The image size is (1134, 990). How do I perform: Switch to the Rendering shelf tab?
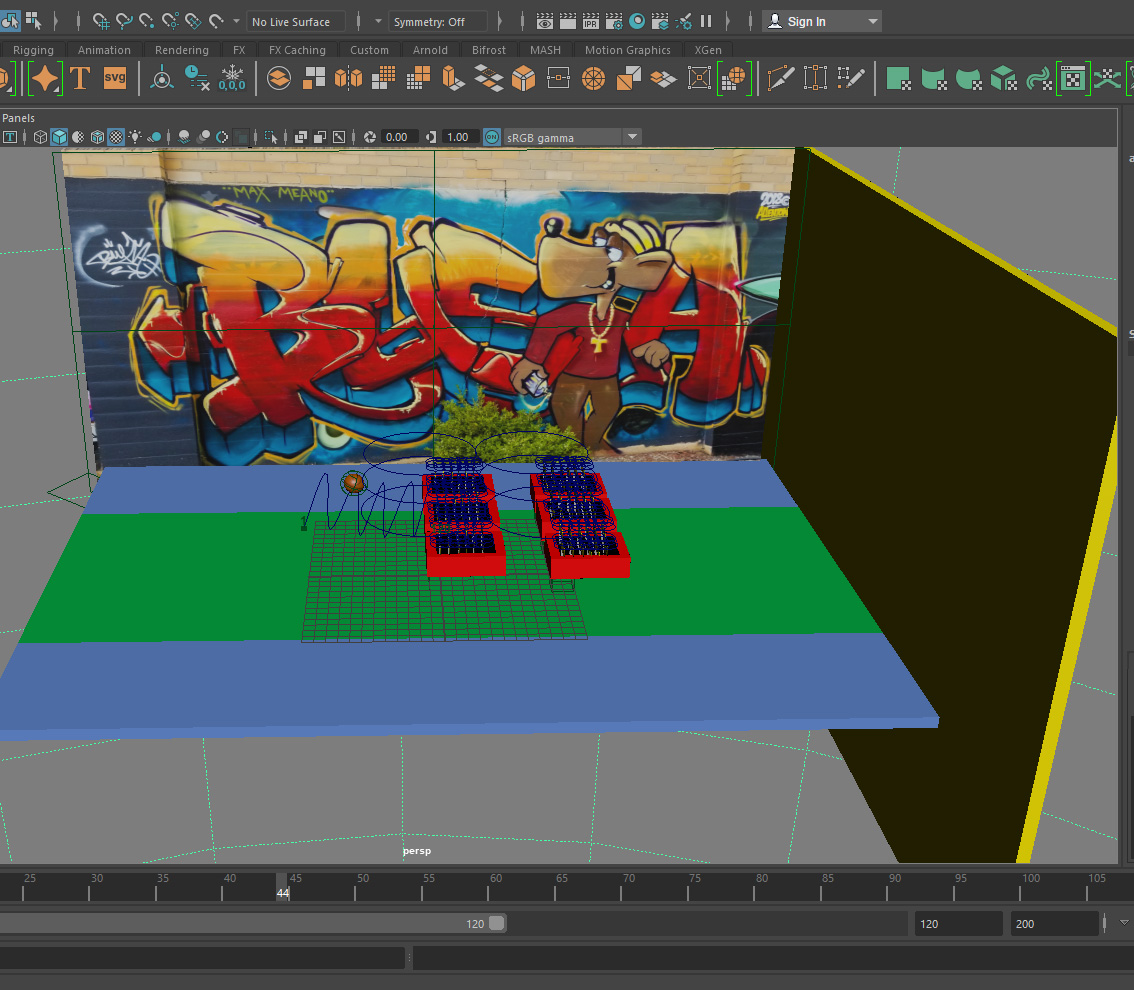point(182,50)
